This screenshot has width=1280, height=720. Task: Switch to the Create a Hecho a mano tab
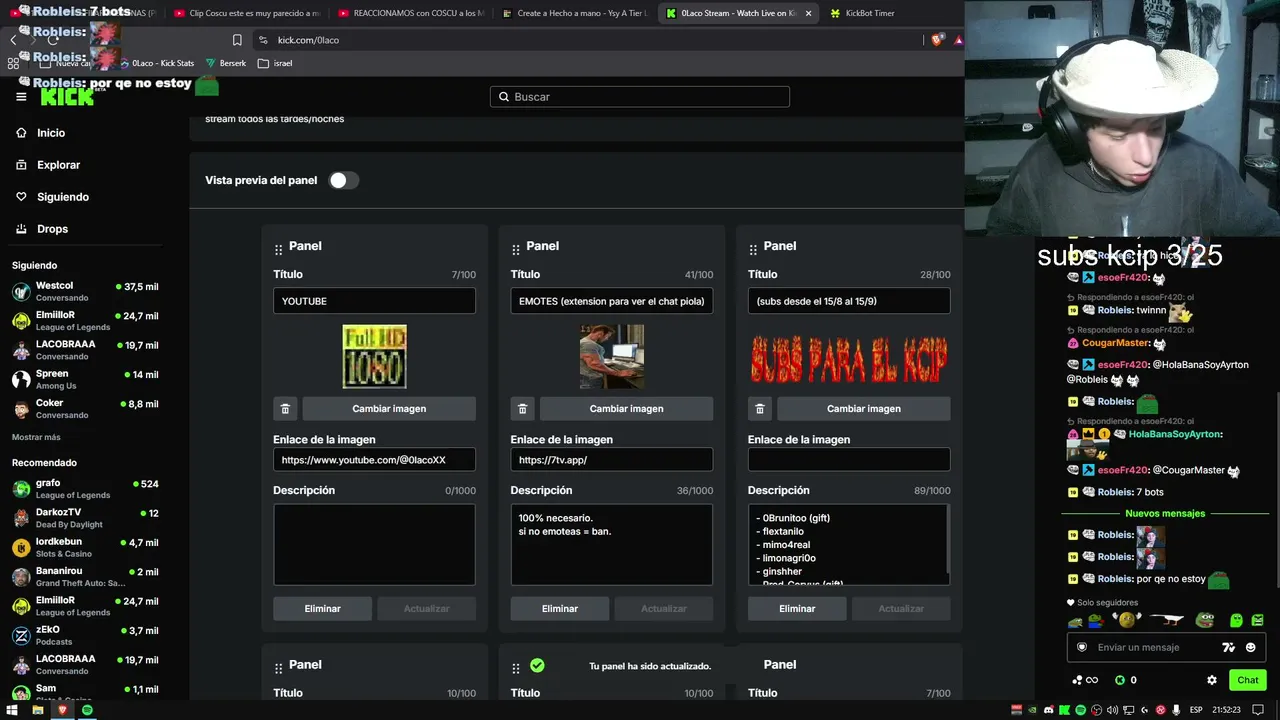pyautogui.click(x=575, y=13)
